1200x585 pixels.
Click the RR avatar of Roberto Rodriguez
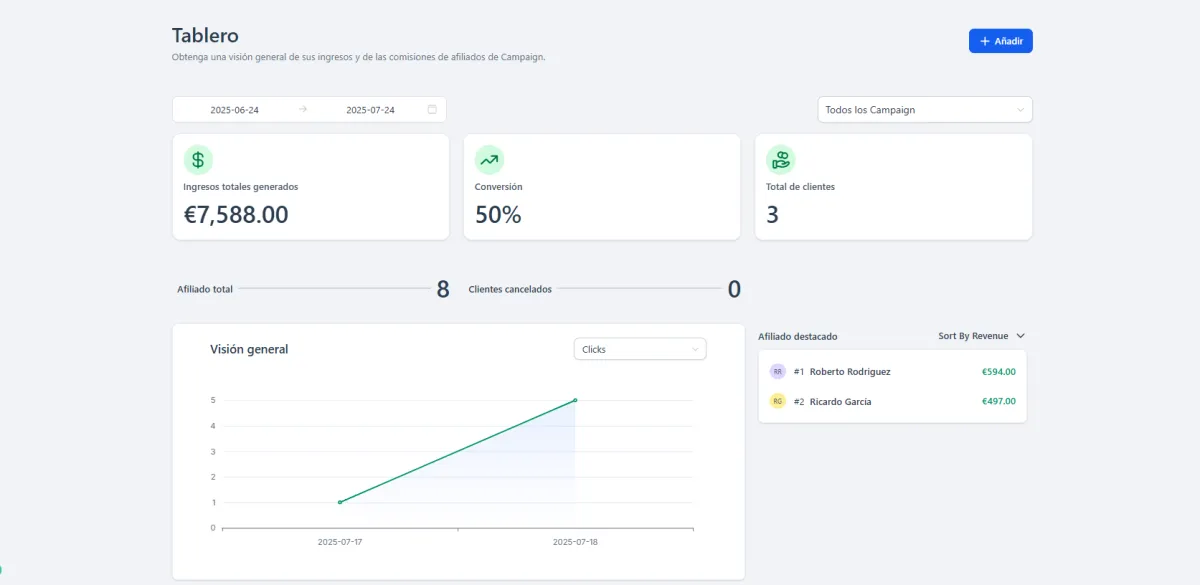[778, 371]
